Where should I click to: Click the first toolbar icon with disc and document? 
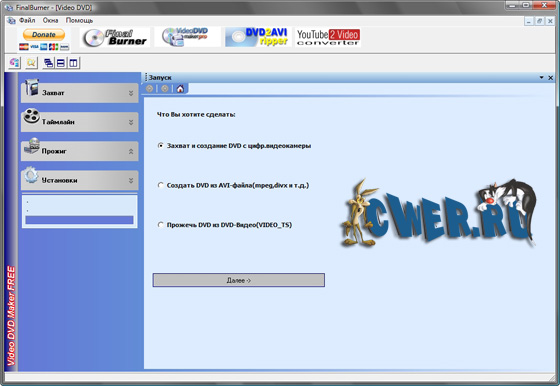[15, 63]
